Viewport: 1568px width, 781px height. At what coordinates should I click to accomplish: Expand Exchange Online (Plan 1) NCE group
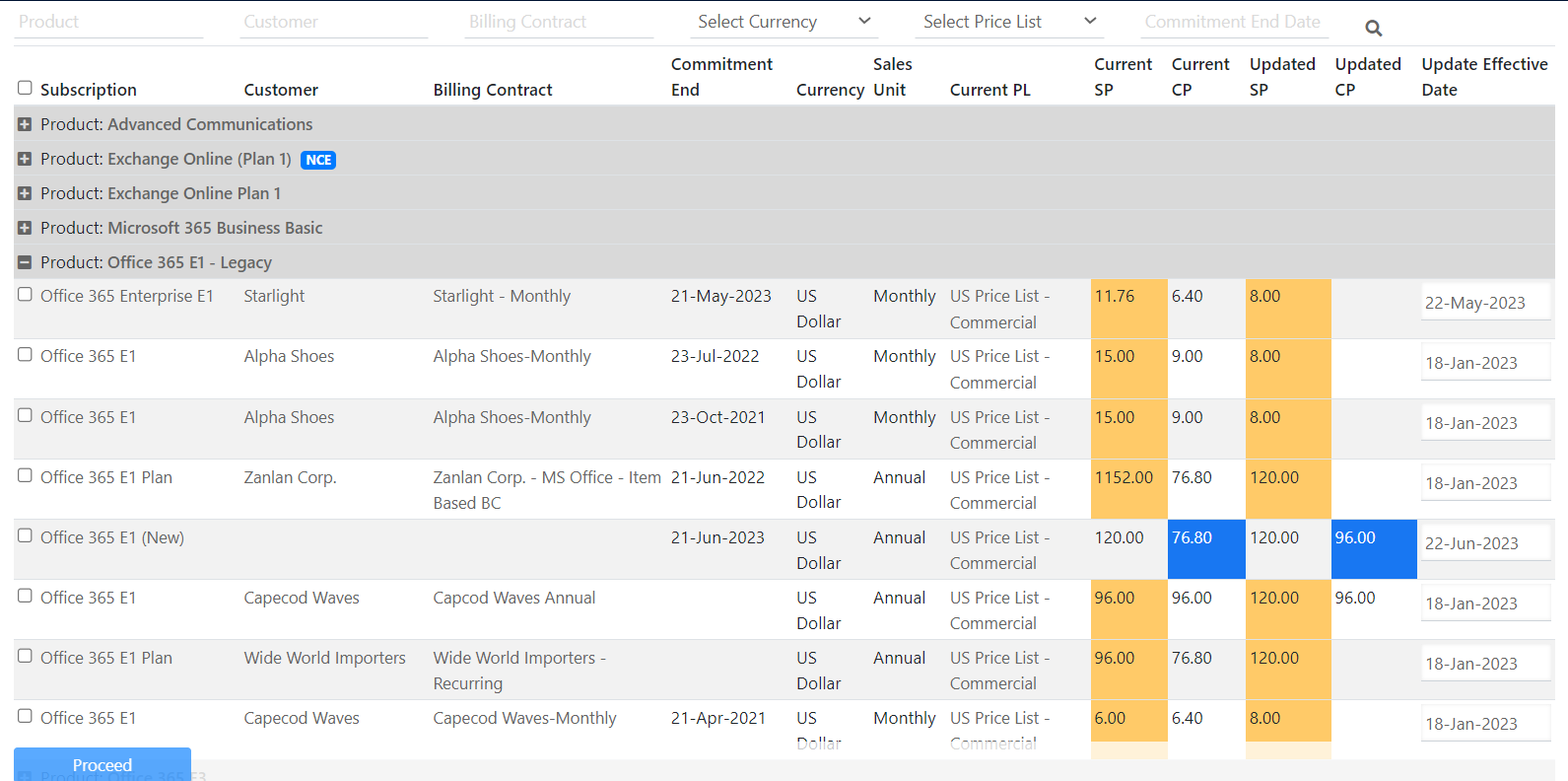[x=25, y=159]
